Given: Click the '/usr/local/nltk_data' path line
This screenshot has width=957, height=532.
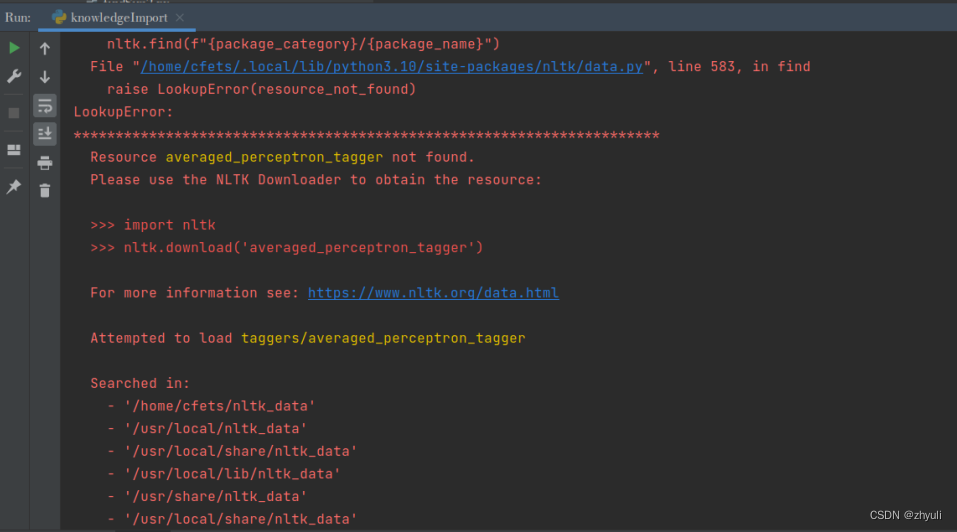Looking at the screenshot, I should click(x=207, y=429).
